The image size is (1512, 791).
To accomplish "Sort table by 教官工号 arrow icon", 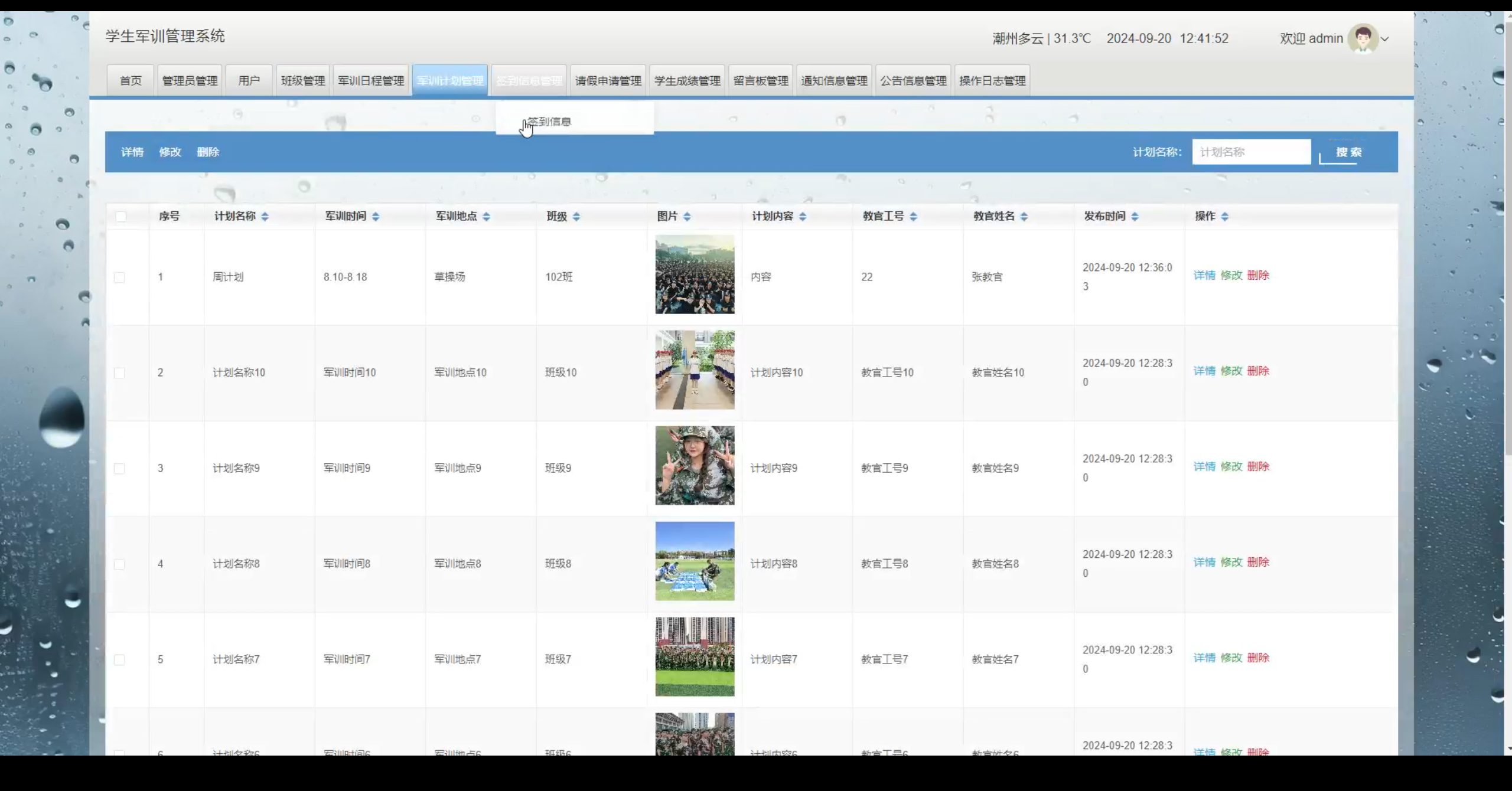I will [913, 217].
